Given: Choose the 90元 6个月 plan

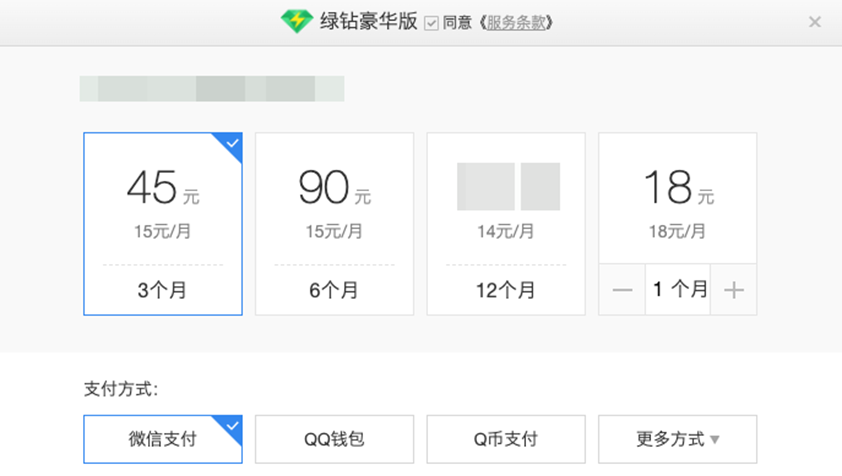Looking at the screenshot, I should click(x=334, y=224).
